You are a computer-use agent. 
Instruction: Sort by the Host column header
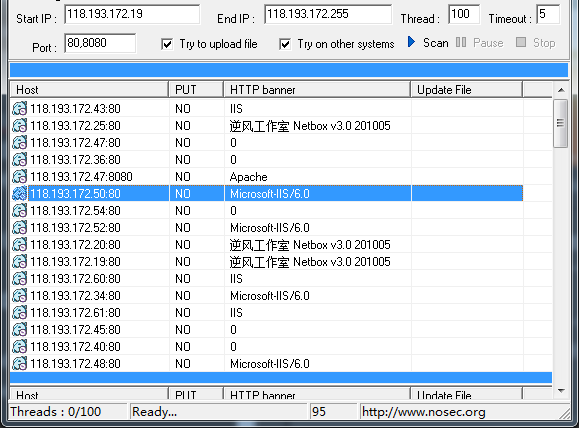pos(89,90)
